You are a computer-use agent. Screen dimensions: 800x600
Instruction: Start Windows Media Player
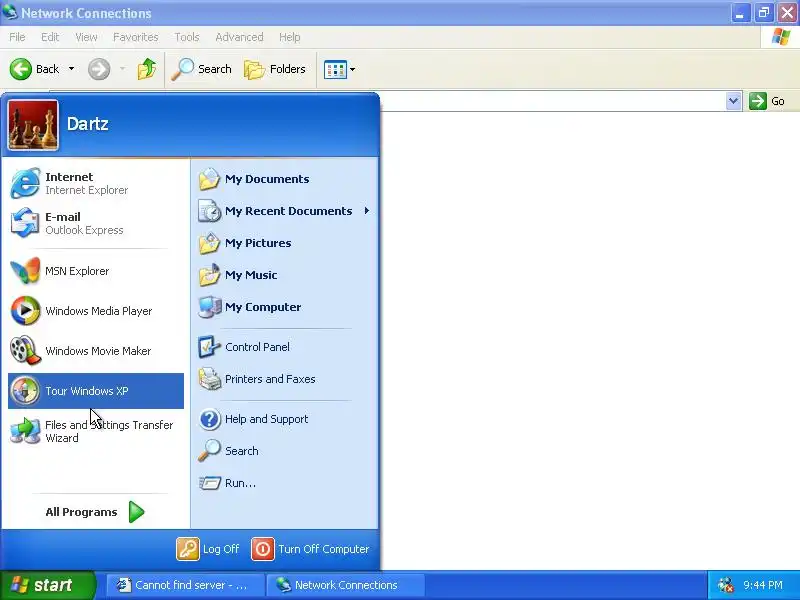point(96,311)
